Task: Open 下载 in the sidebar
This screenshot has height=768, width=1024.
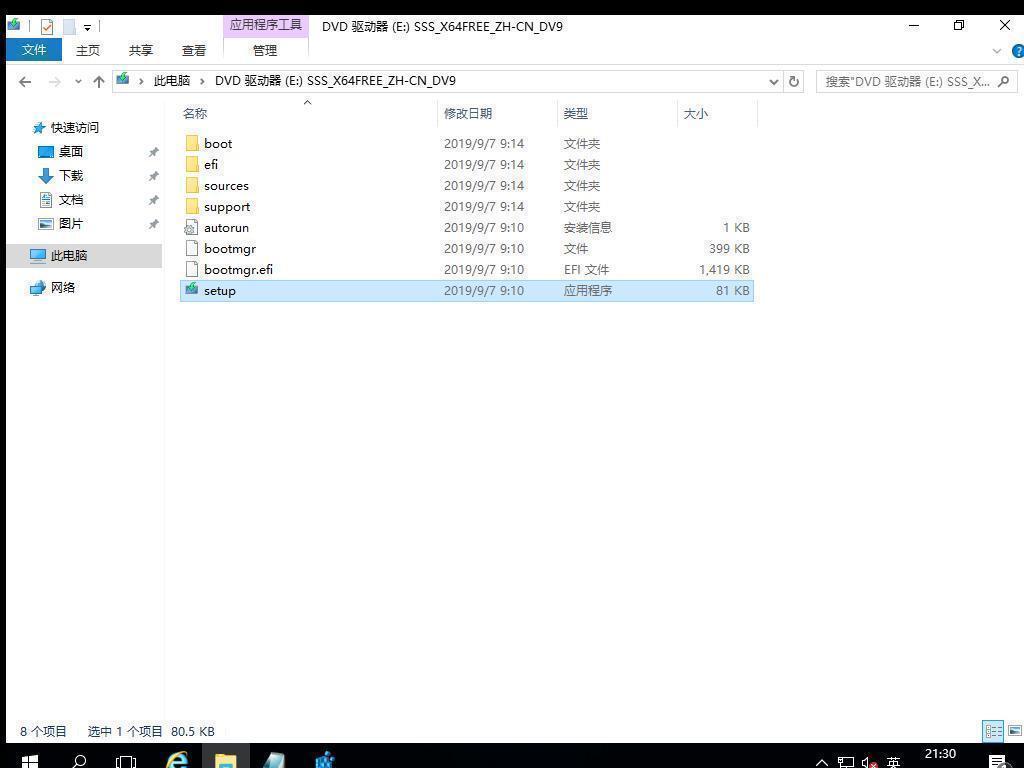Action: tap(71, 176)
